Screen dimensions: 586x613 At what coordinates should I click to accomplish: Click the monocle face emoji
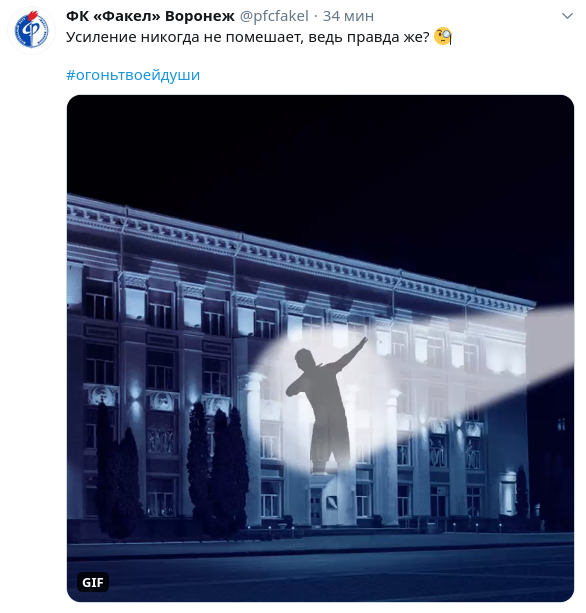pyautogui.click(x=443, y=37)
